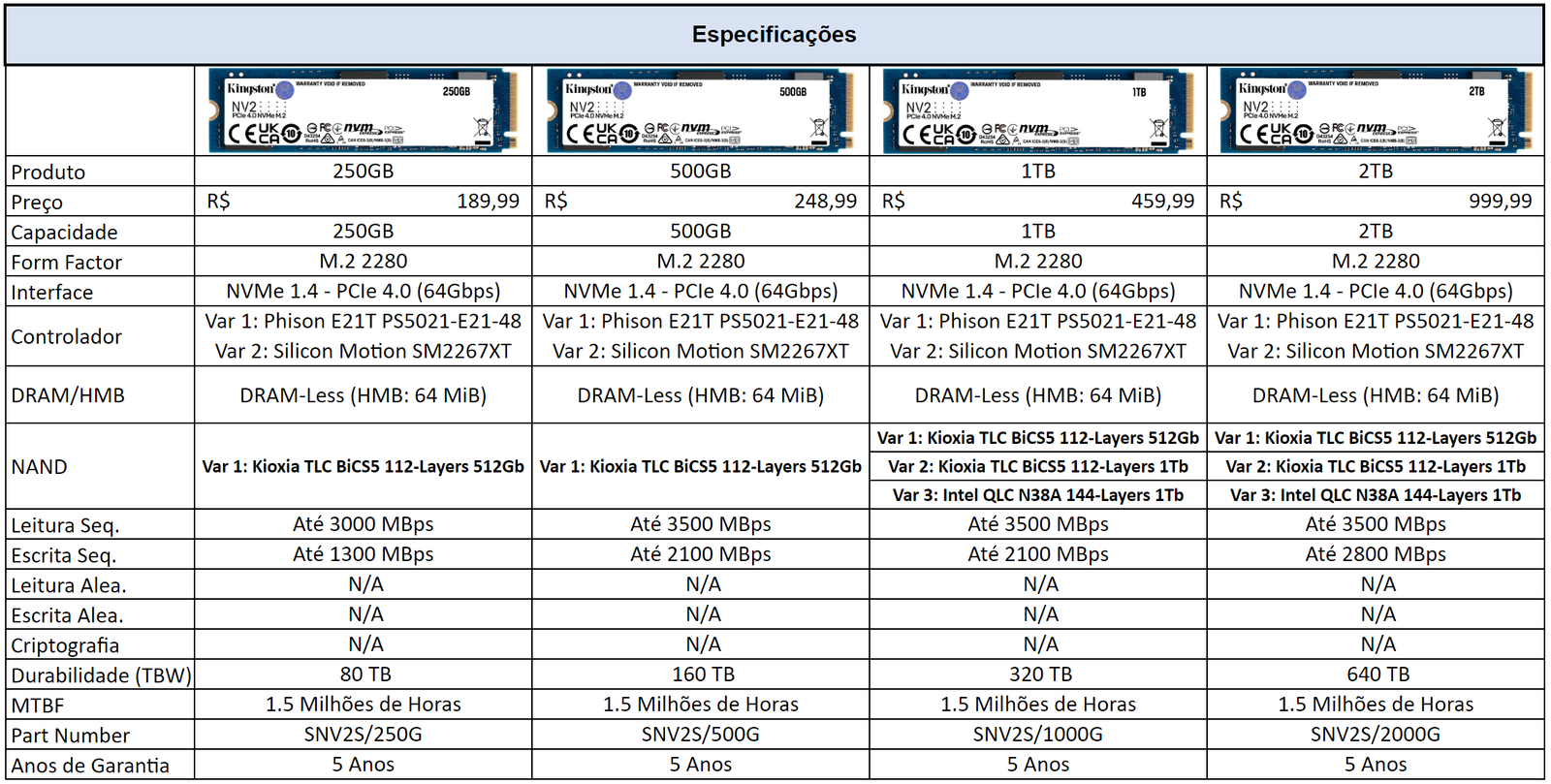
Task: Click the SNV2S/1000G part number cell
Action: pyautogui.click(x=1038, y=735)
